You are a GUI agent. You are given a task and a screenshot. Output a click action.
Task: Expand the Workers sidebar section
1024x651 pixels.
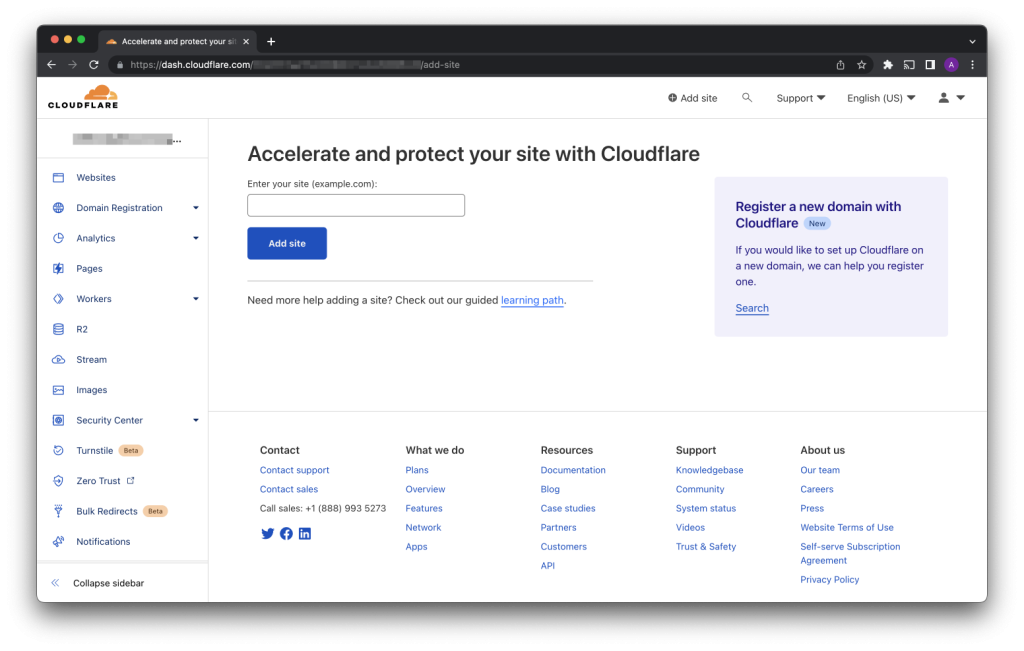(x=196, y=299)
